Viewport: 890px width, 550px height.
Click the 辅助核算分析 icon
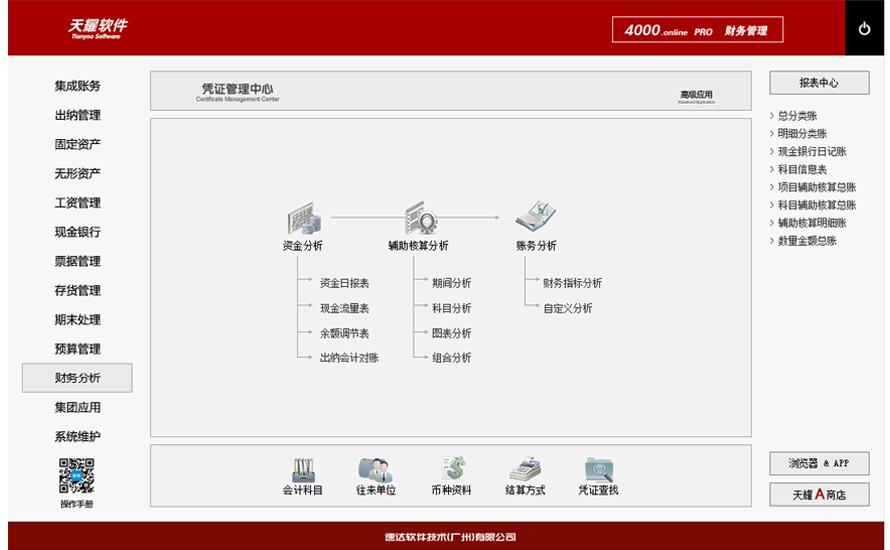[x=419, y=219]
